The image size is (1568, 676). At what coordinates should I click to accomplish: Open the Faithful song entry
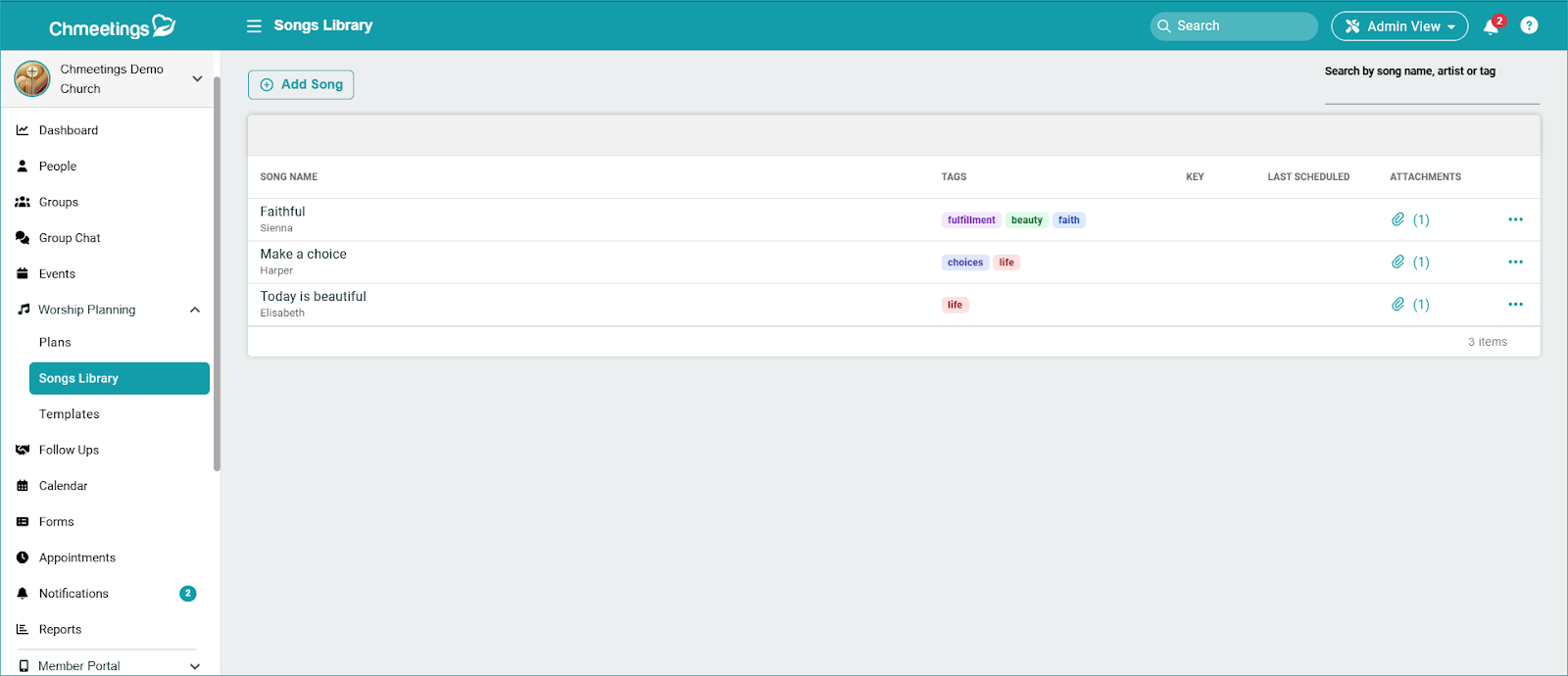(283, 212)
